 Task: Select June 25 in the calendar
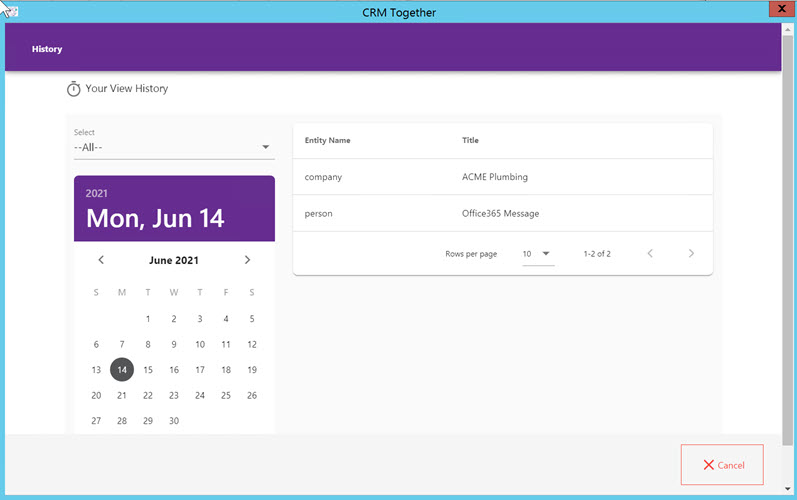click(x=226, y=395)
